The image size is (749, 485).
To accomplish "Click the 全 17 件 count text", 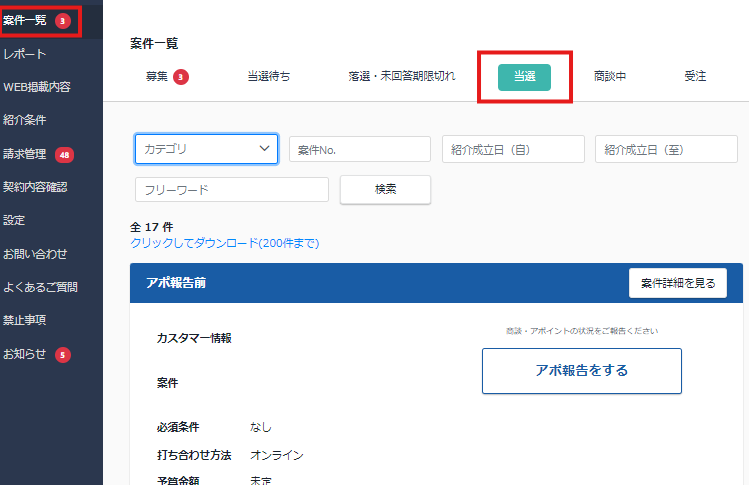I will pos(152,227).
